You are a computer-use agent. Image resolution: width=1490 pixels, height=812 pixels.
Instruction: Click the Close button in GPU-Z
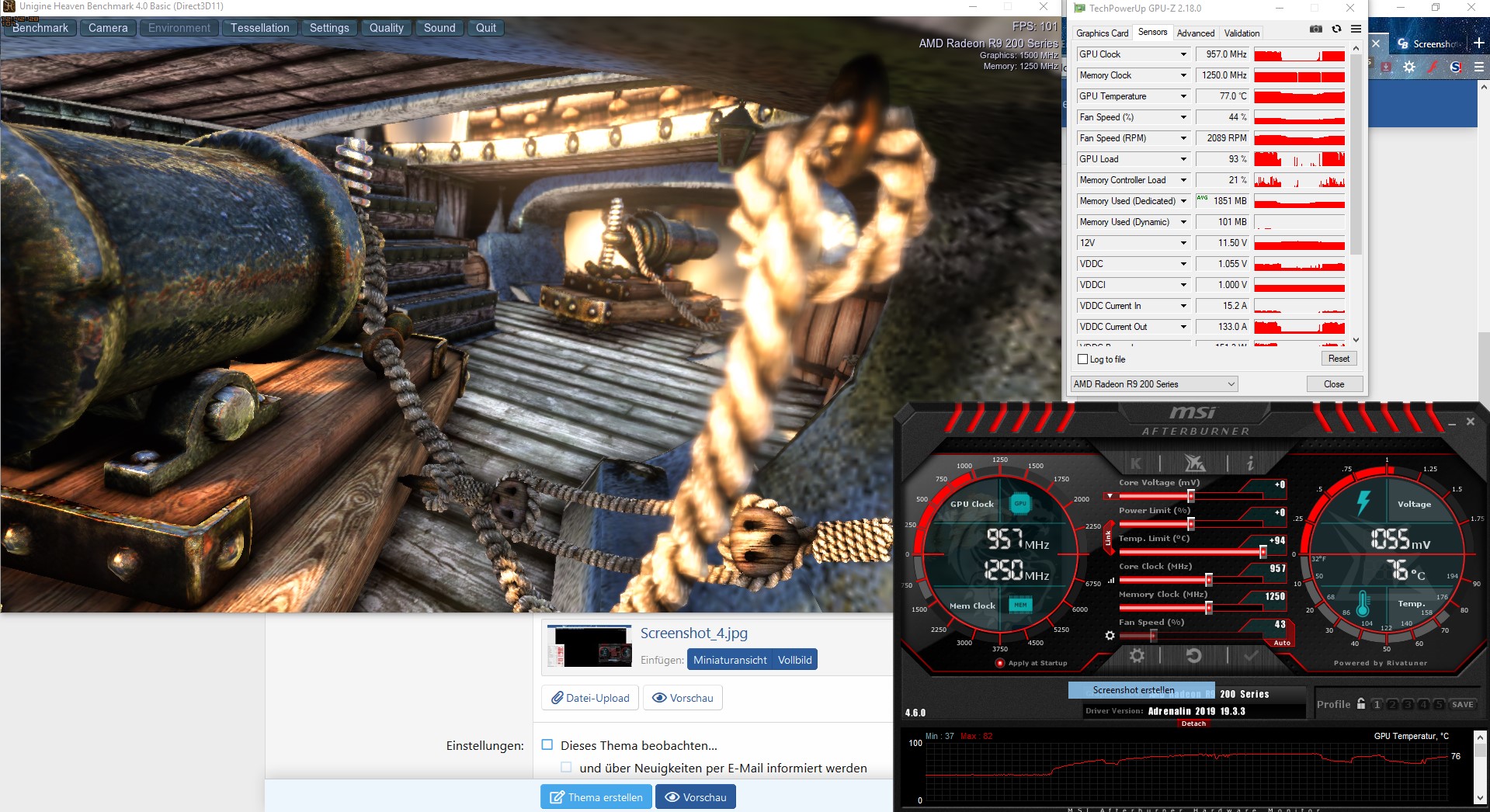pyautogui.click(x=1334, y=384)
